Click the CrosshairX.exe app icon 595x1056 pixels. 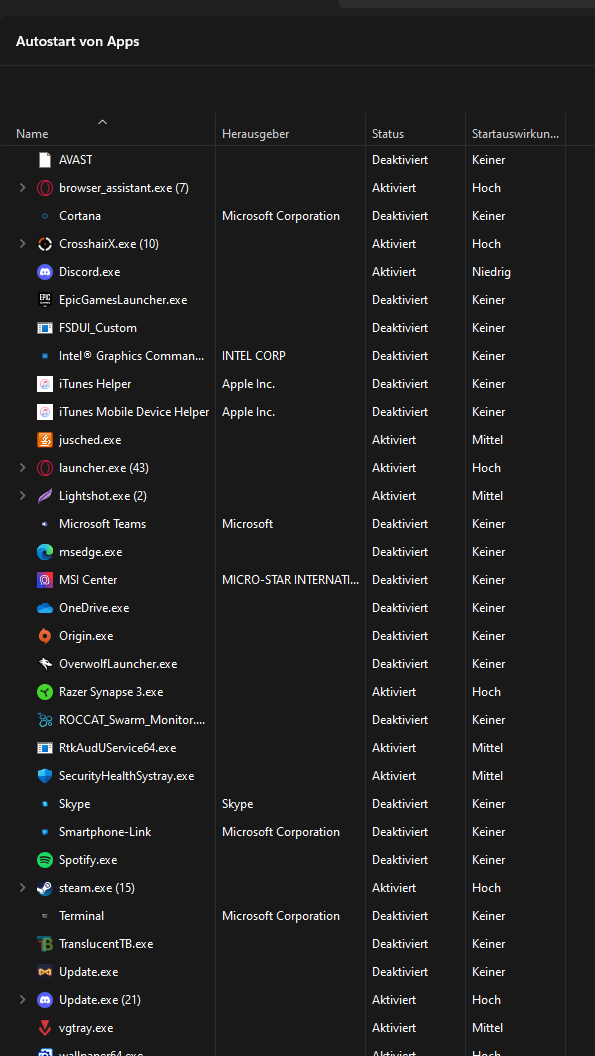pos(44,244)
